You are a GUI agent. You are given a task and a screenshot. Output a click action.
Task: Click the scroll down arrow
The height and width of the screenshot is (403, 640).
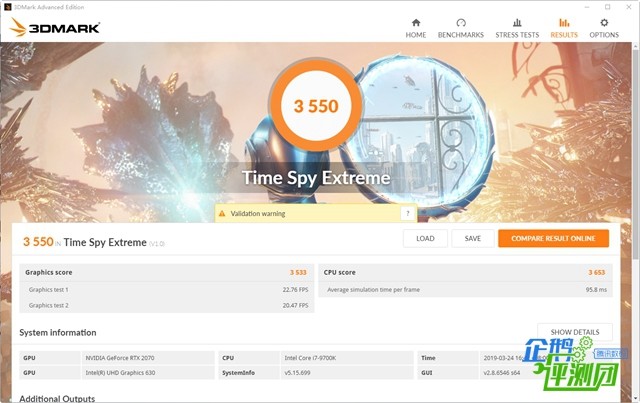pos(636,398)
